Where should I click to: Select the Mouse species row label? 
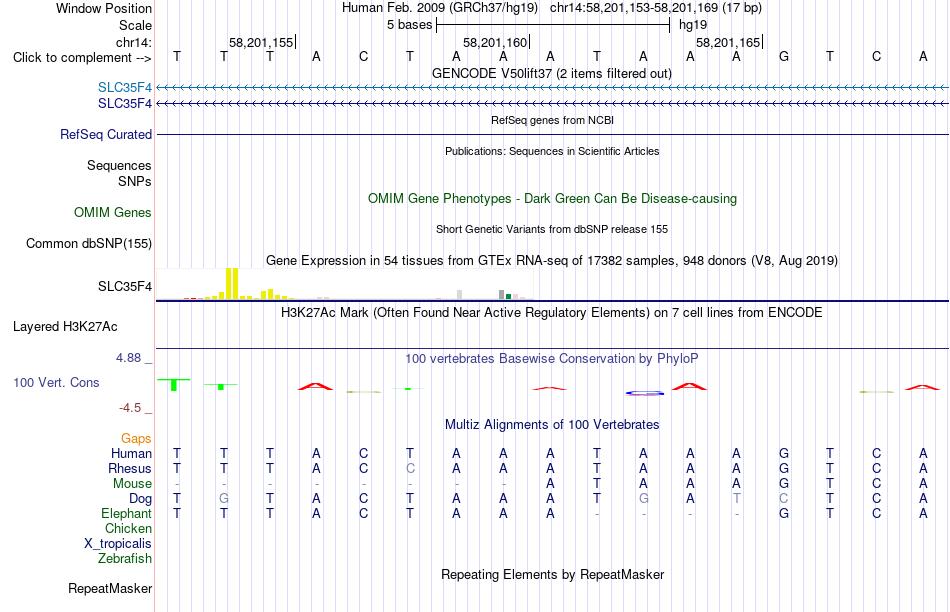click(132, 484)
